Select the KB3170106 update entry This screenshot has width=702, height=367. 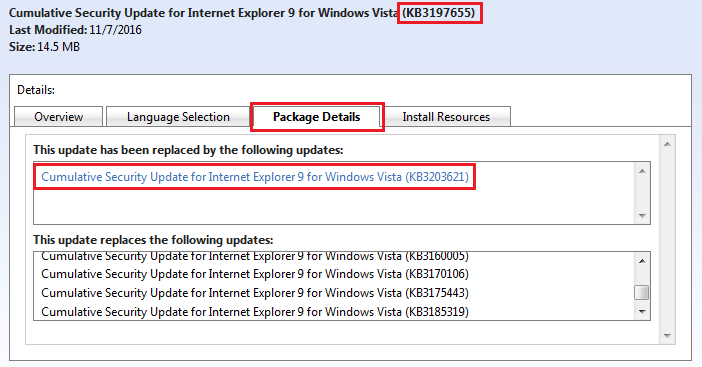[255, 273]
